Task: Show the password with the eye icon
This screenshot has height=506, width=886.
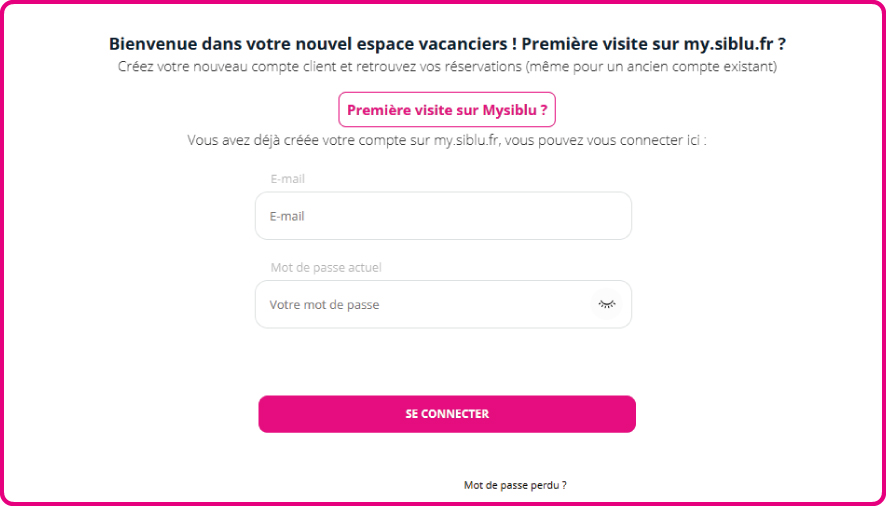Action: [x=606, y=303]
